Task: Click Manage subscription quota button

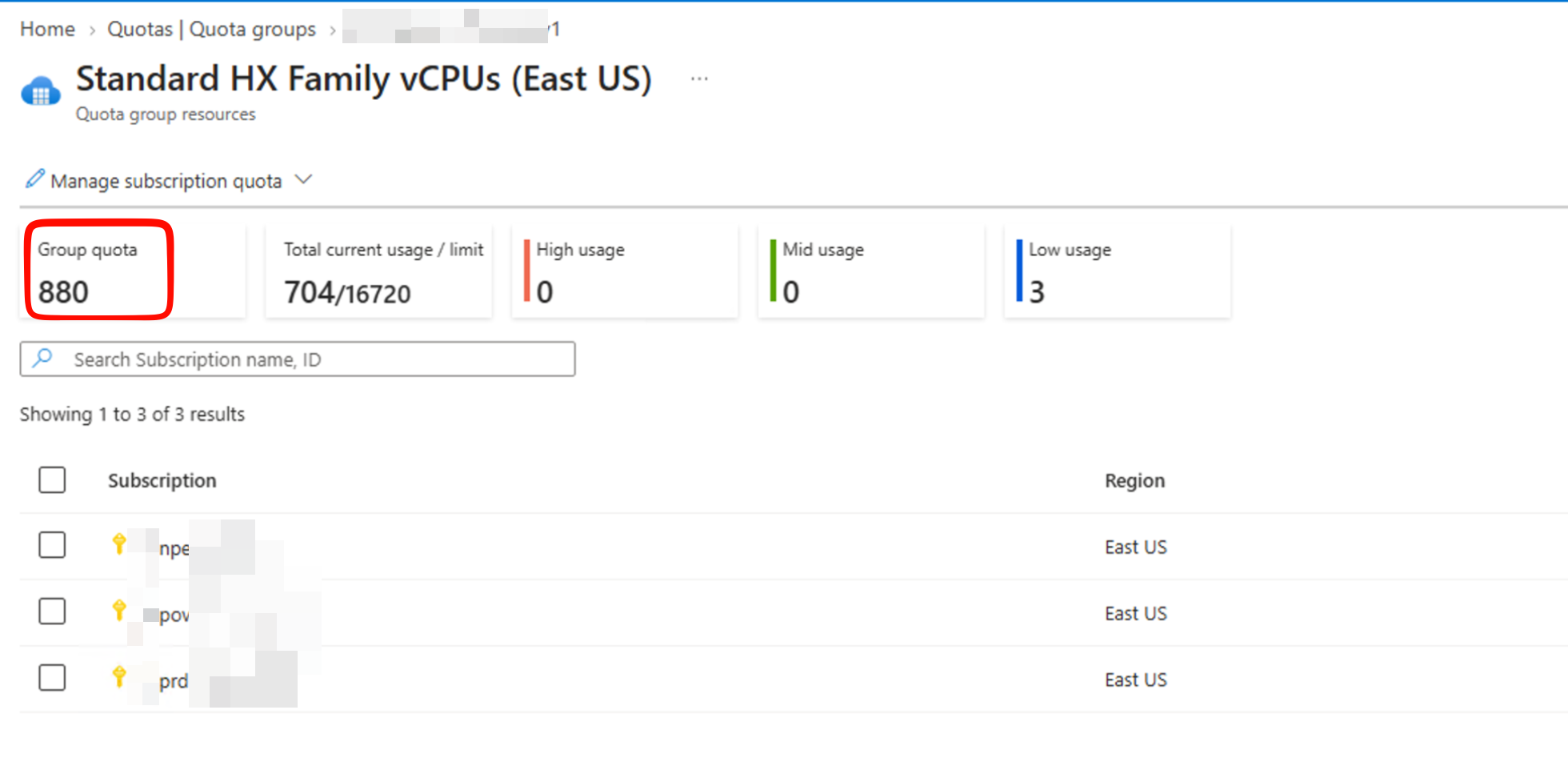Action: pyautogui.click(x=169, y=180)
